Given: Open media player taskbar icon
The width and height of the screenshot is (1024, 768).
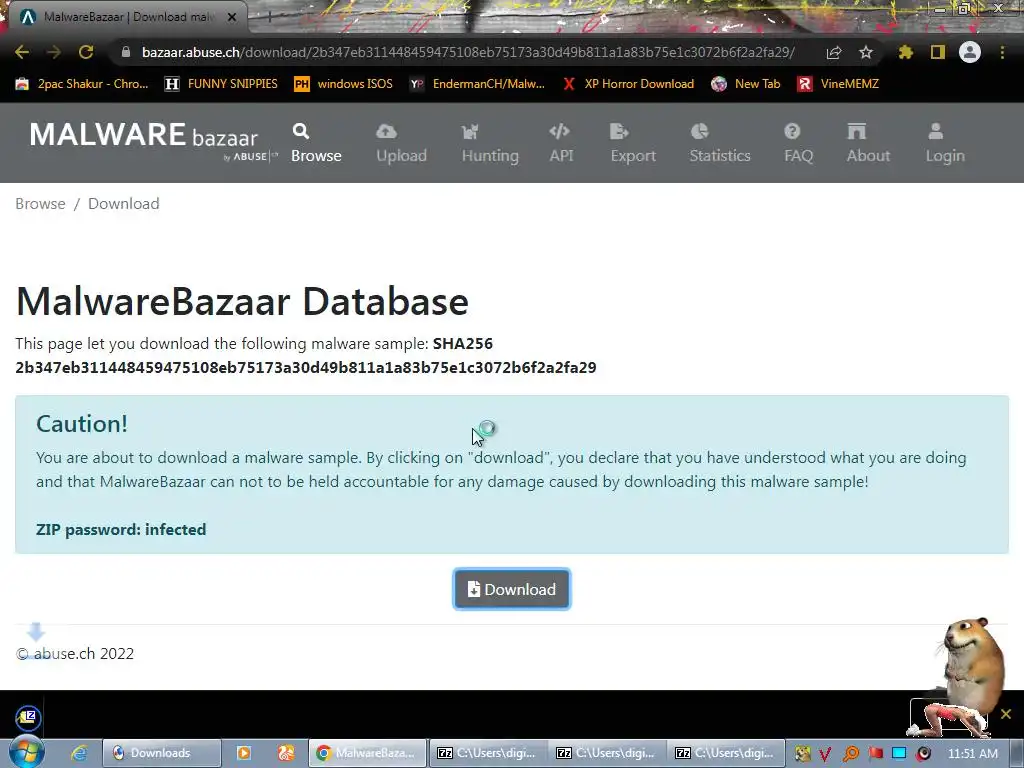Looking at the screenshot, I should (x=244, y=753).
